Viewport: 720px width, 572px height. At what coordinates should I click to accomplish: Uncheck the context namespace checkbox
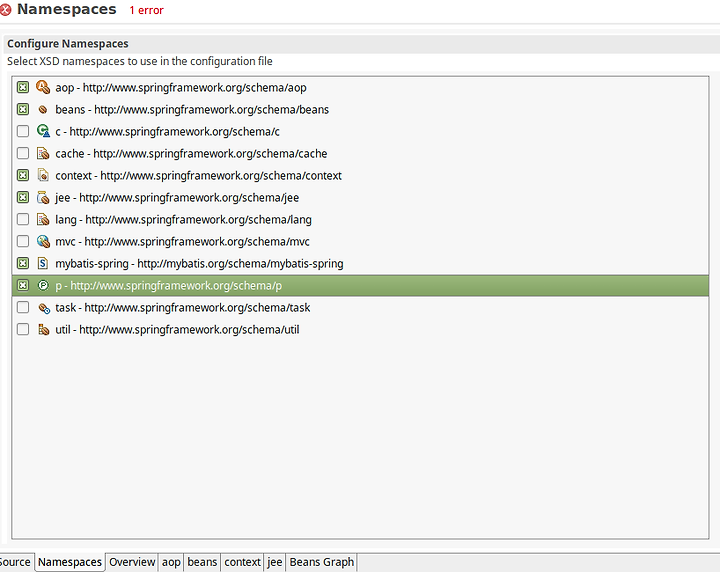click(23, 175)
